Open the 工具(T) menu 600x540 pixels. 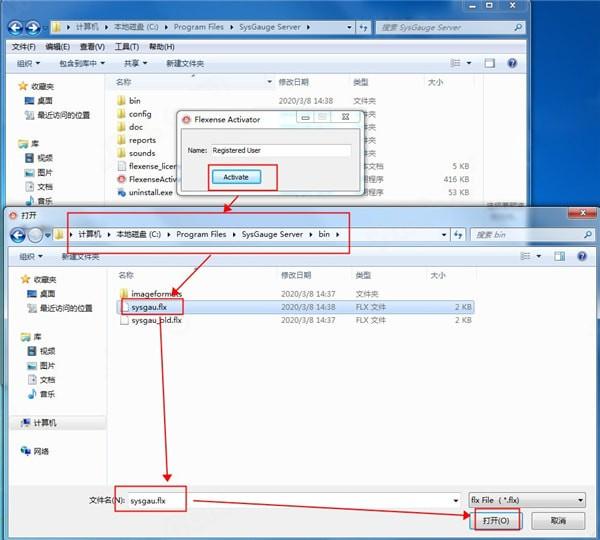click(x=127, y=47)
